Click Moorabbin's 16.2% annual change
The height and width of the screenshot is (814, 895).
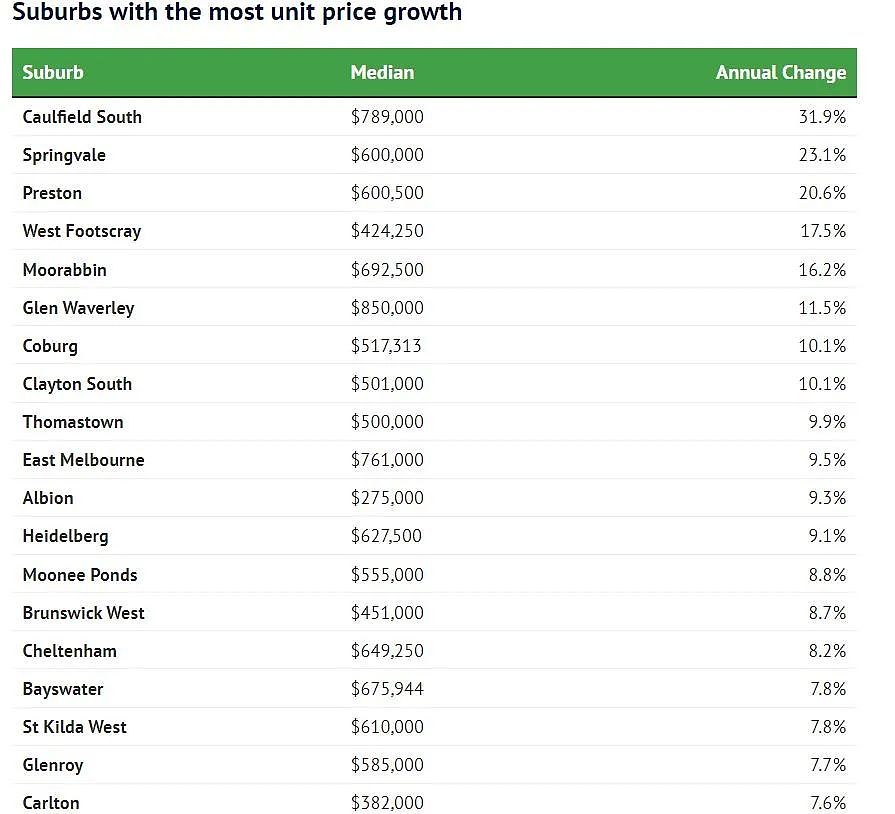point(822,269)
